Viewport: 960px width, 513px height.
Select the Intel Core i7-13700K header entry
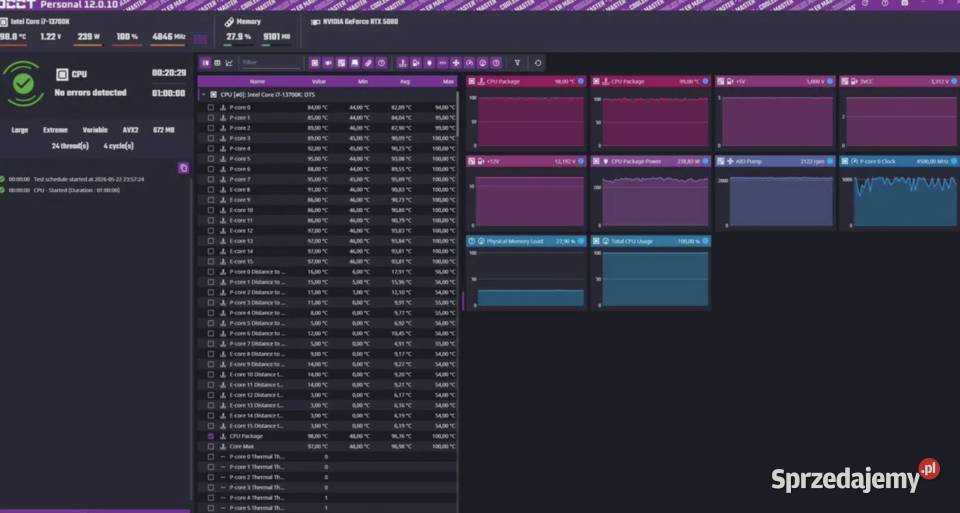tap(36, 22)
